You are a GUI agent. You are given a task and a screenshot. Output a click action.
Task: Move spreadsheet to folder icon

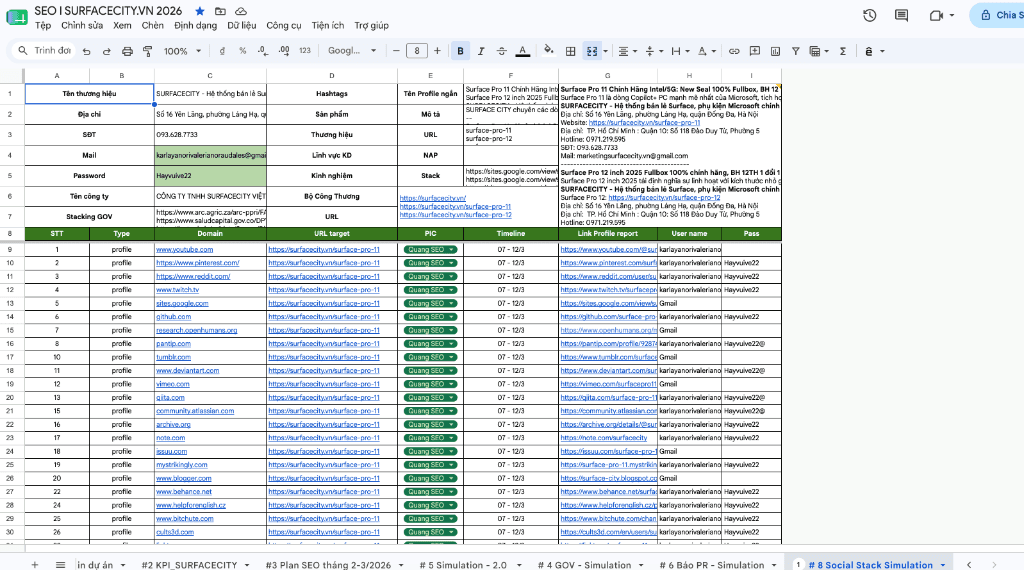[220, 11]
